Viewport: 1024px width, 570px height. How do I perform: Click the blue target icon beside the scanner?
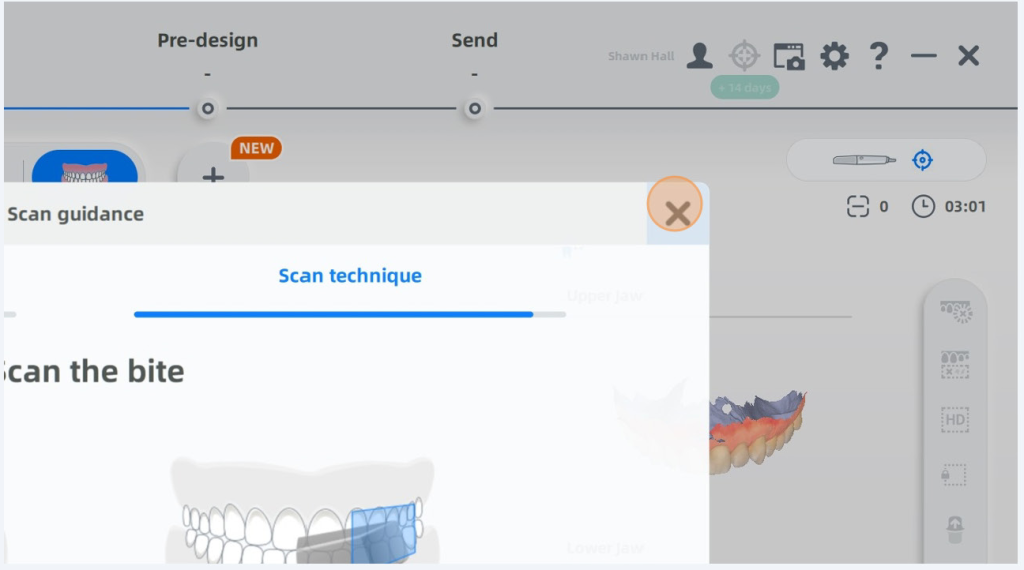tap(922, 160)
